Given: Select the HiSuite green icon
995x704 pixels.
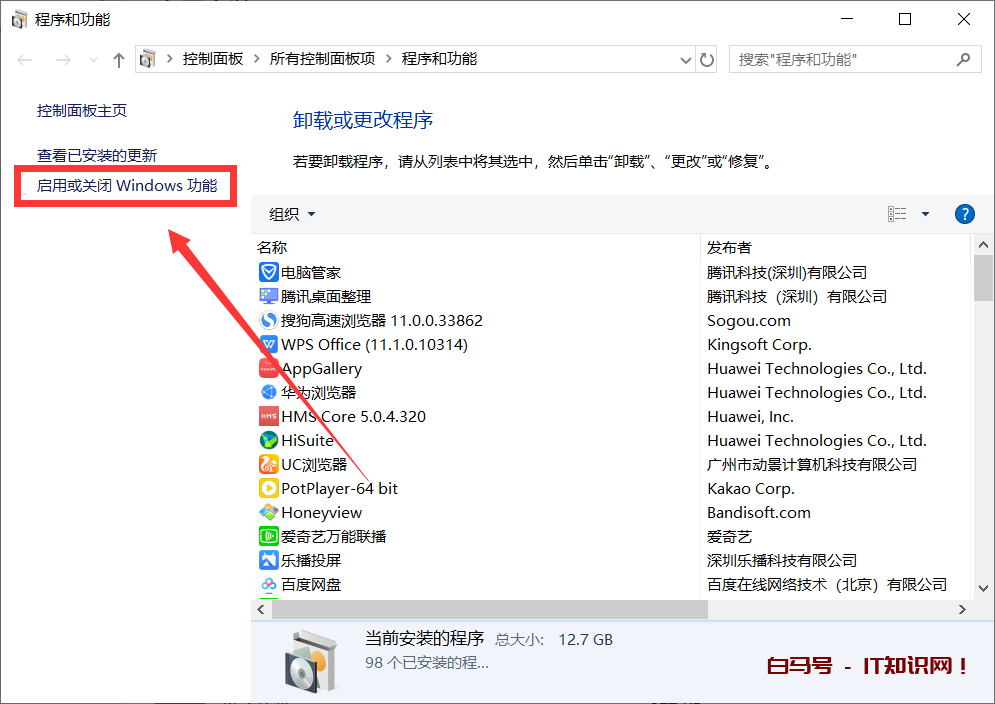Looking at the screenshot, I should point(268,440).
